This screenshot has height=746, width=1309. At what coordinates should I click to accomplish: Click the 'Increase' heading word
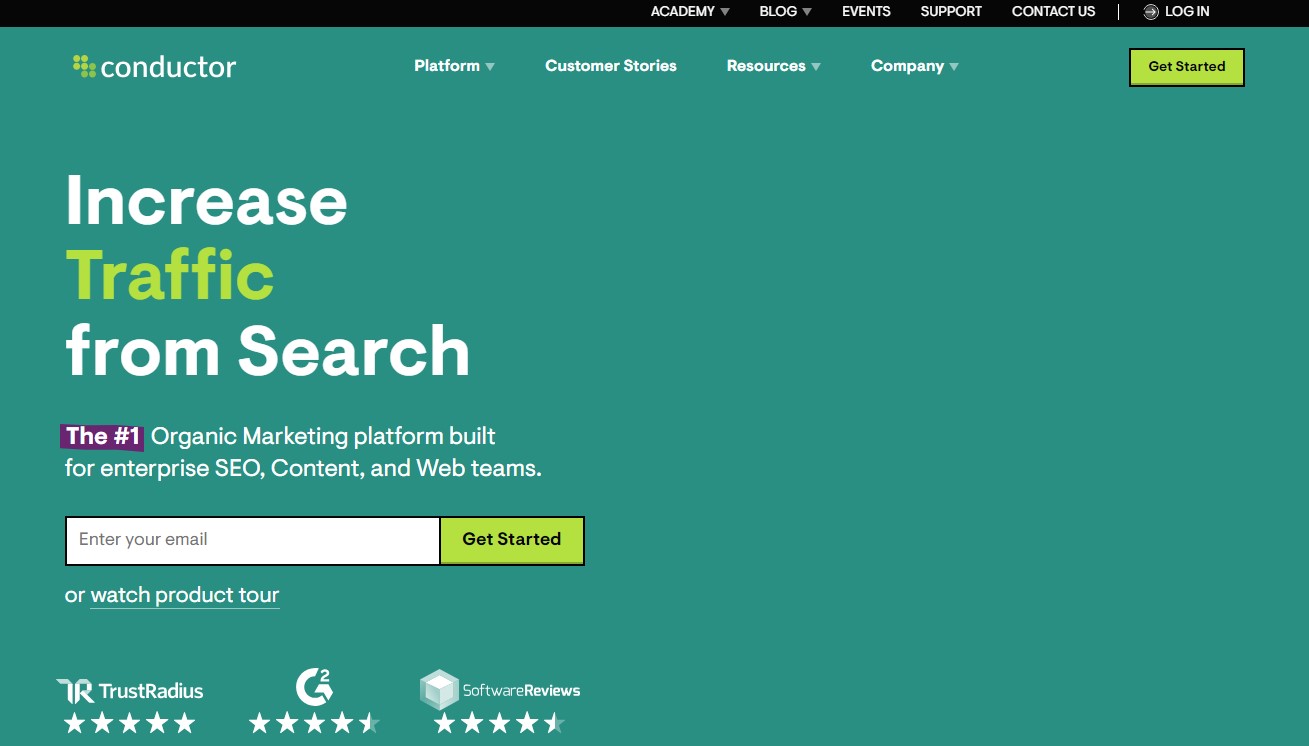pyautogui.click(x=206, y=201)
